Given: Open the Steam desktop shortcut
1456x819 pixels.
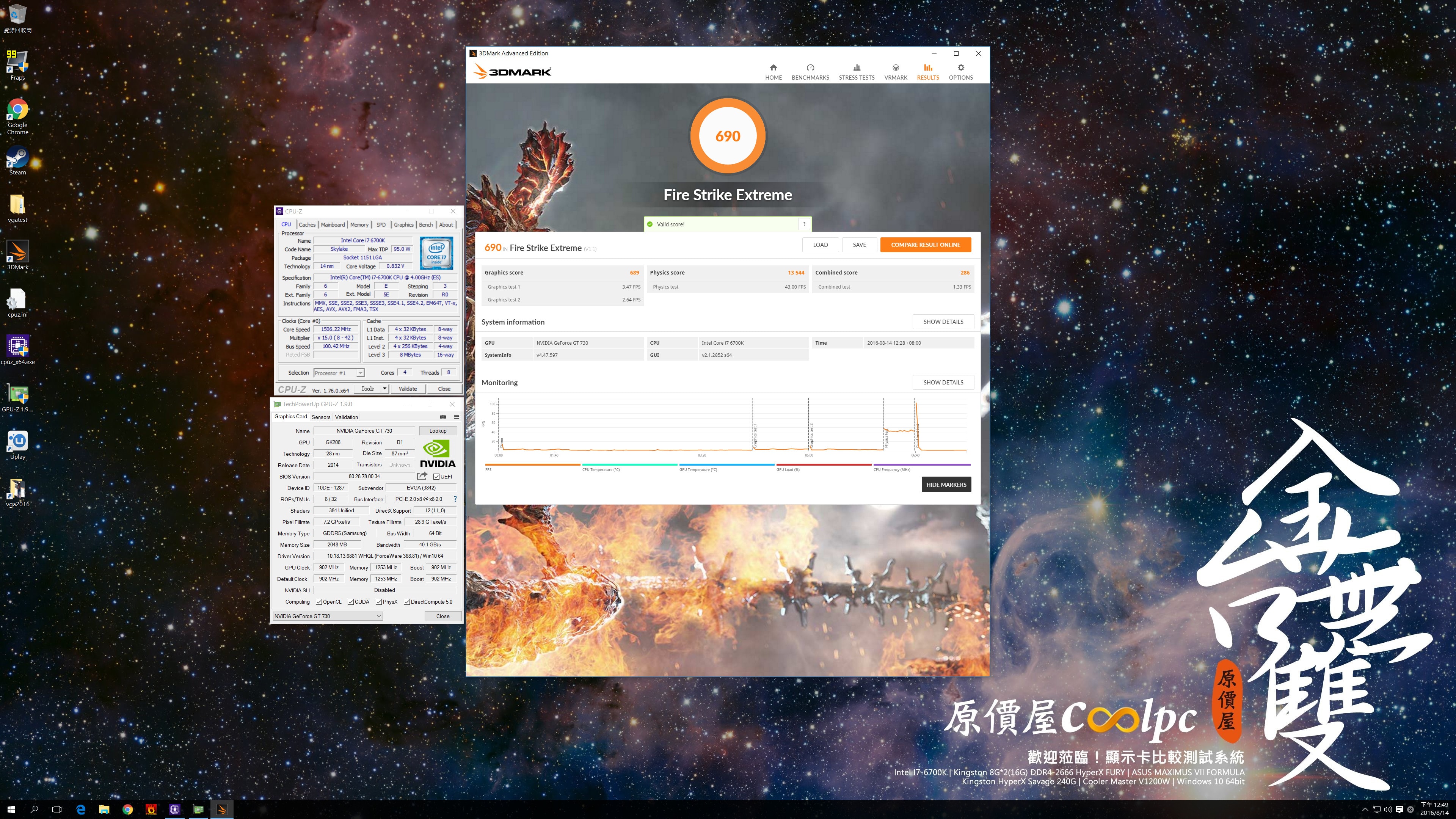Looking at the screenshot, I should (x=17, y=160).
